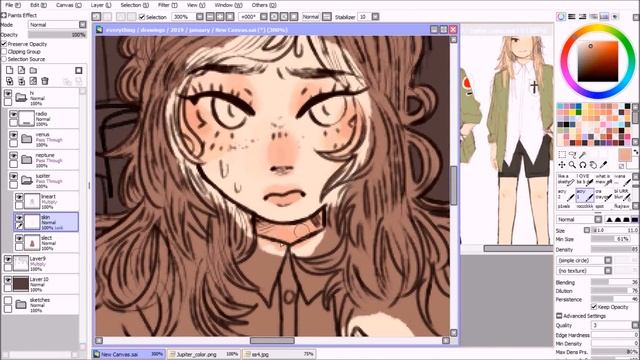Show the color wheel panel icon

561,17
